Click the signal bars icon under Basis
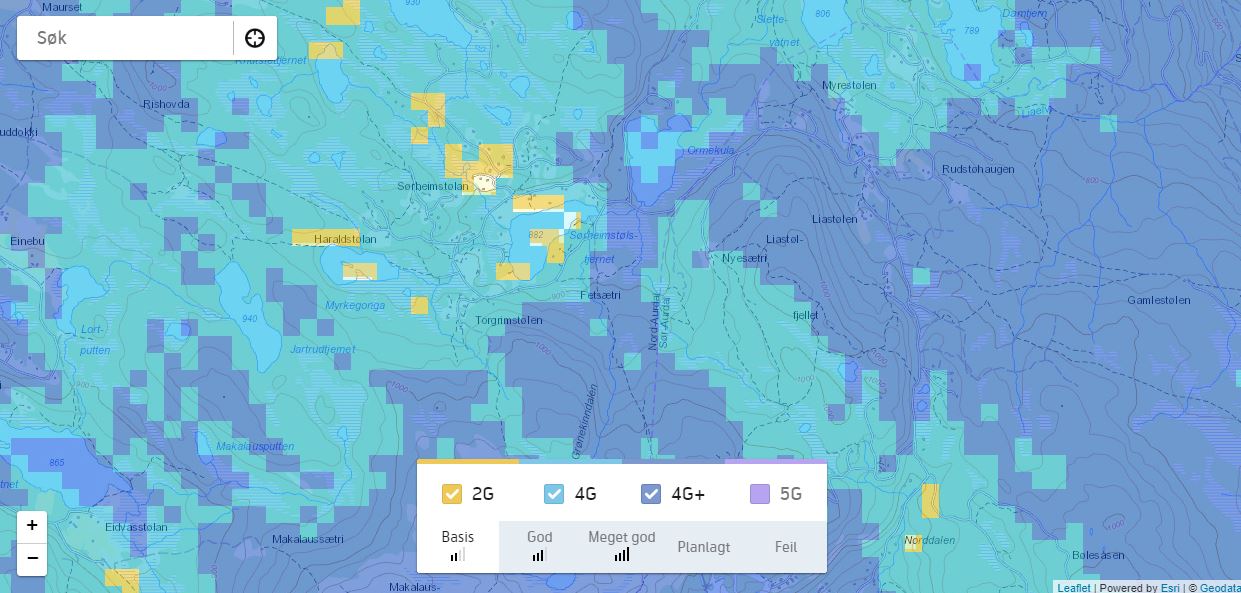This screenshot has width=1241, height=593. (457, 555)
